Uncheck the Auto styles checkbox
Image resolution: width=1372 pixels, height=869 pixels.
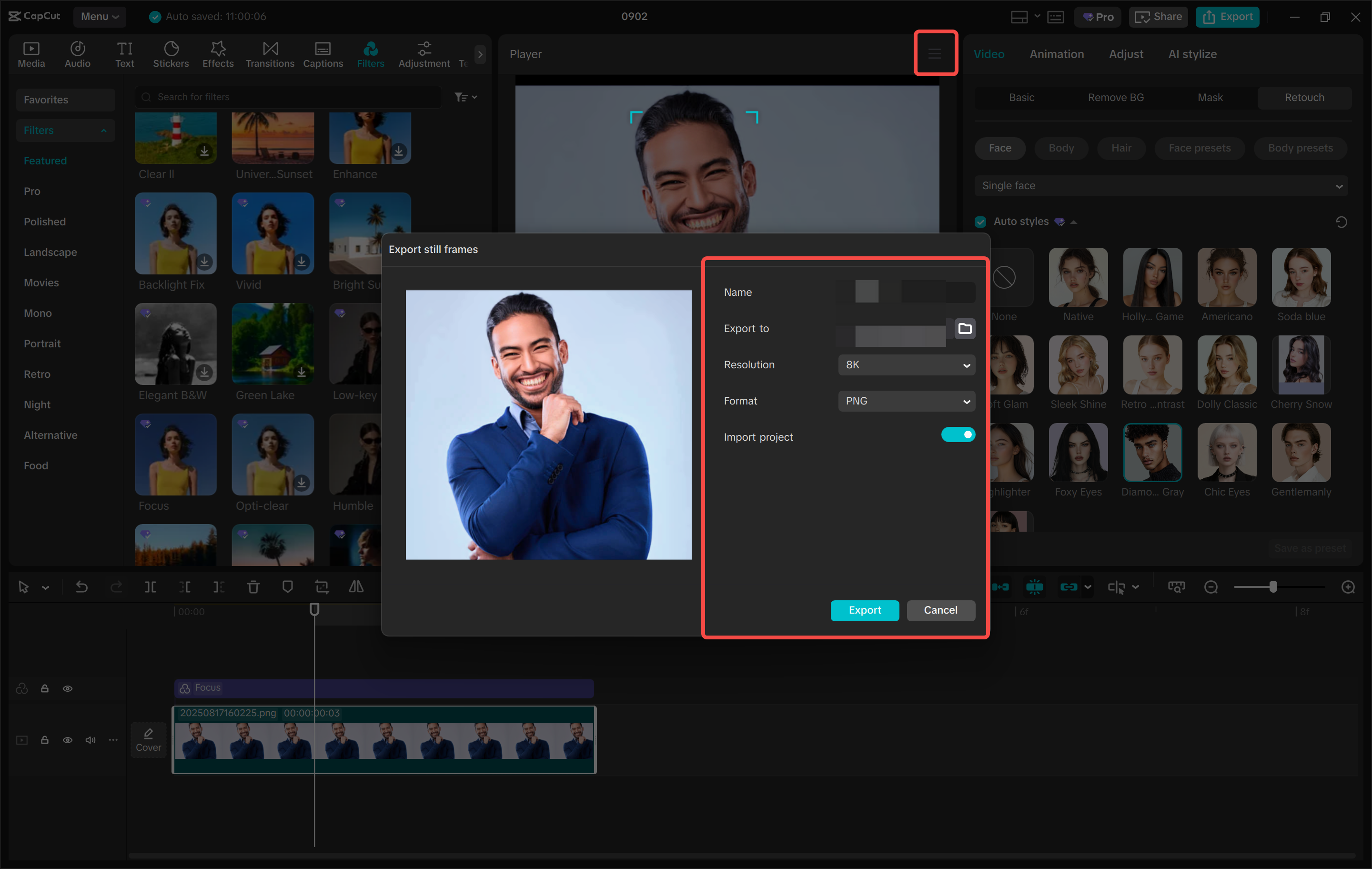coord(980,221)
